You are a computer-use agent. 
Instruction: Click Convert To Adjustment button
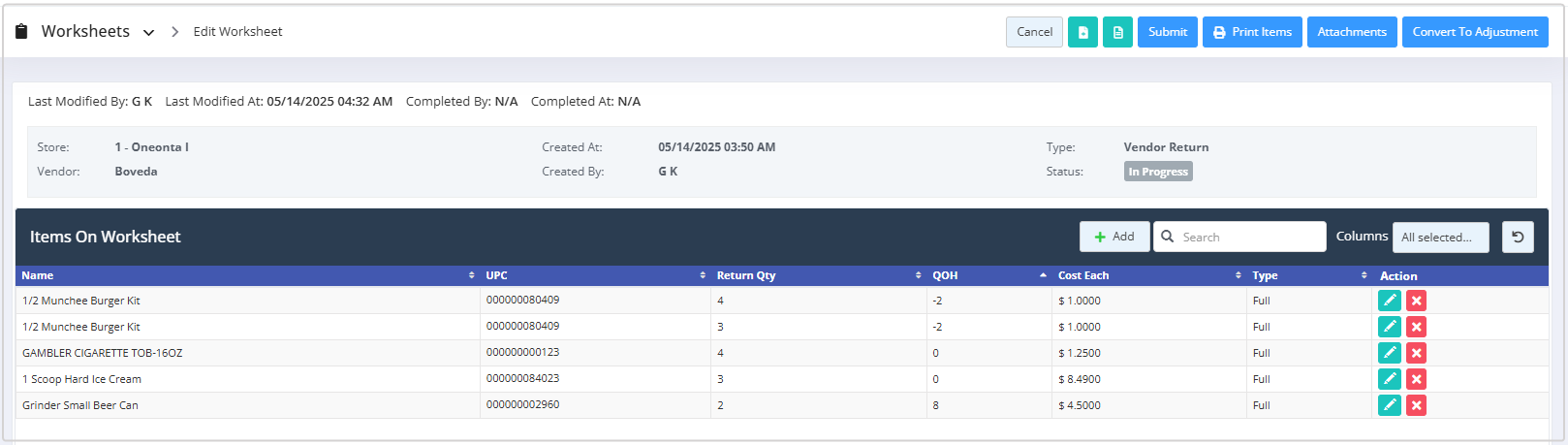[x=1475, y=32]
